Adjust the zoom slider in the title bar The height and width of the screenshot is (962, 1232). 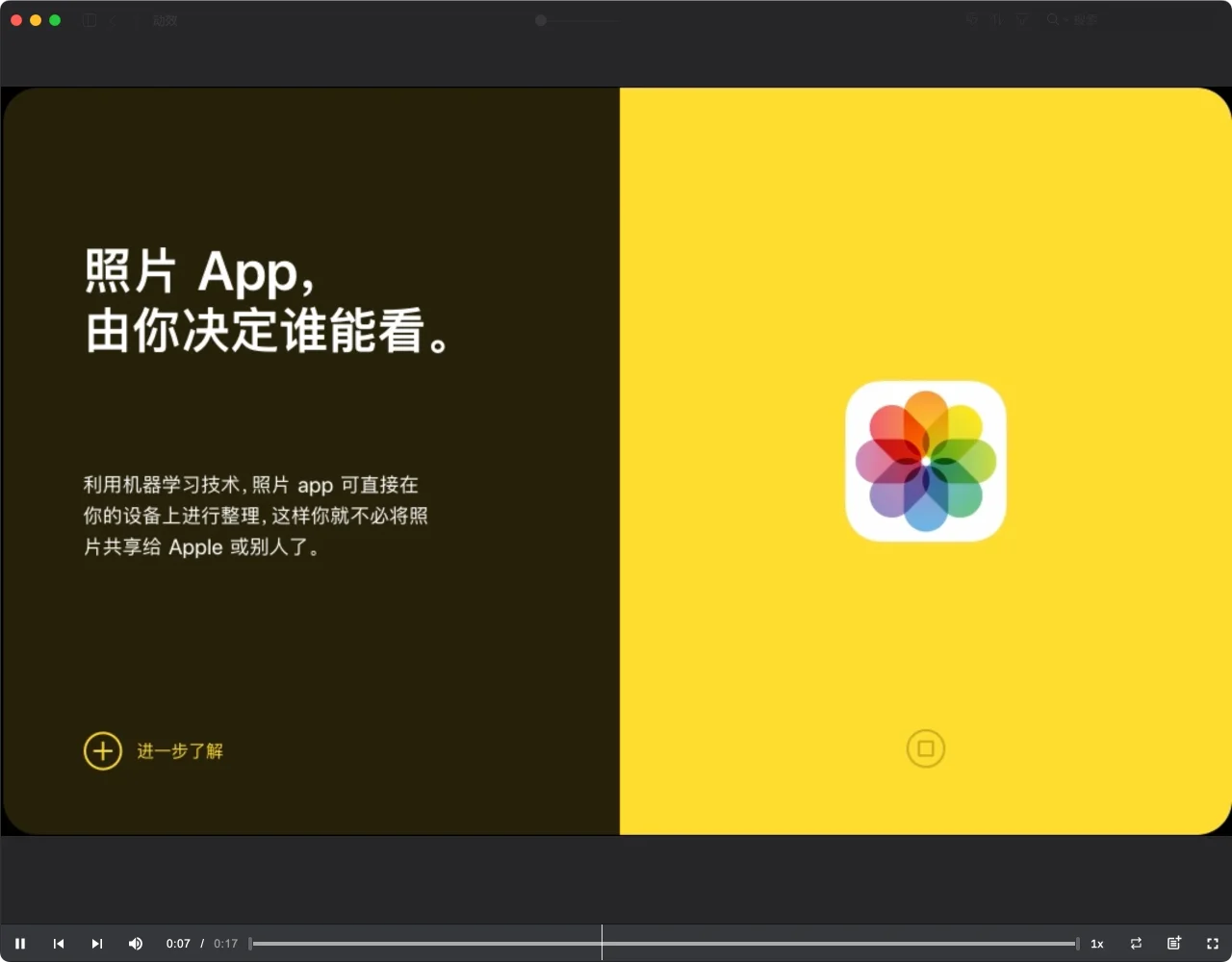(x=541, y=20)
